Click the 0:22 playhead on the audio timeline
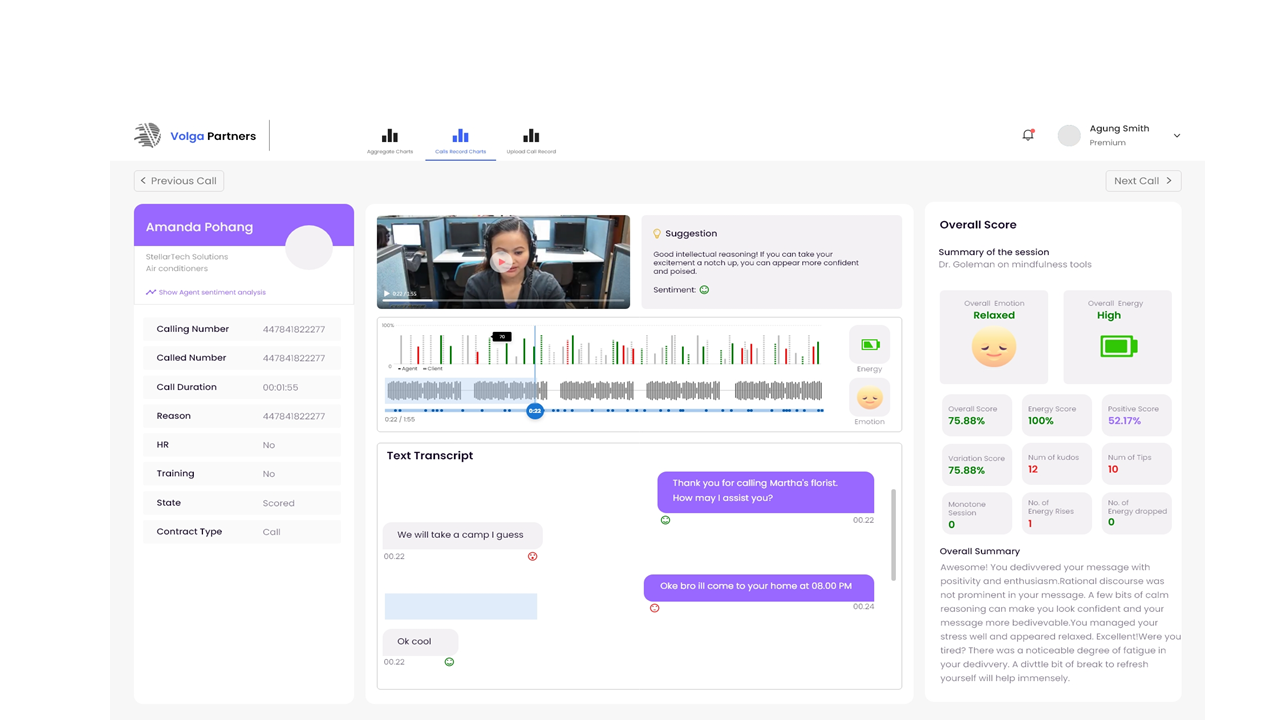Viewport: 1280px width, 720px height. (535, 411)
